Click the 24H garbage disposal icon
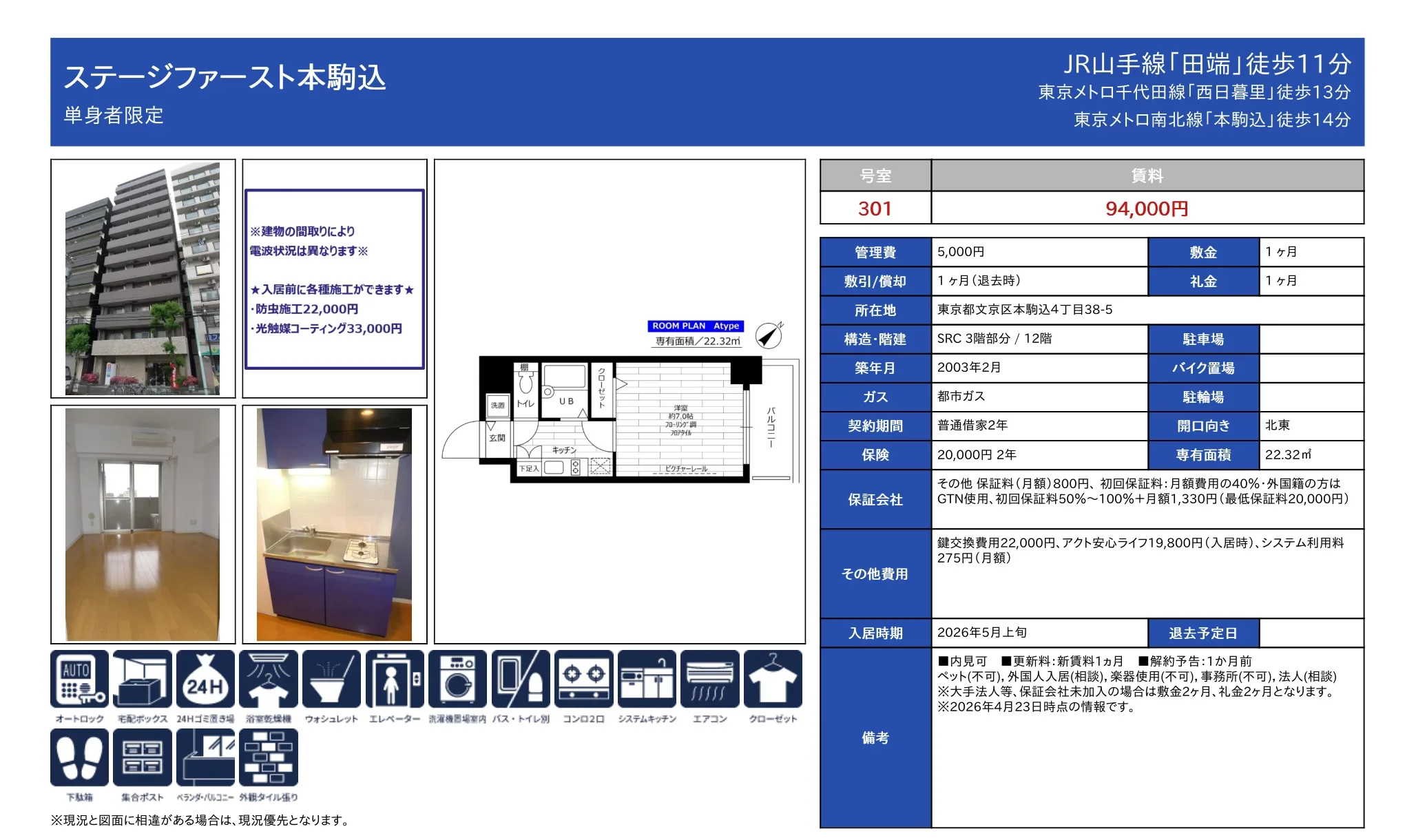Image resolution: width=1416 pixels, height=840 pixels. [205, 679]
